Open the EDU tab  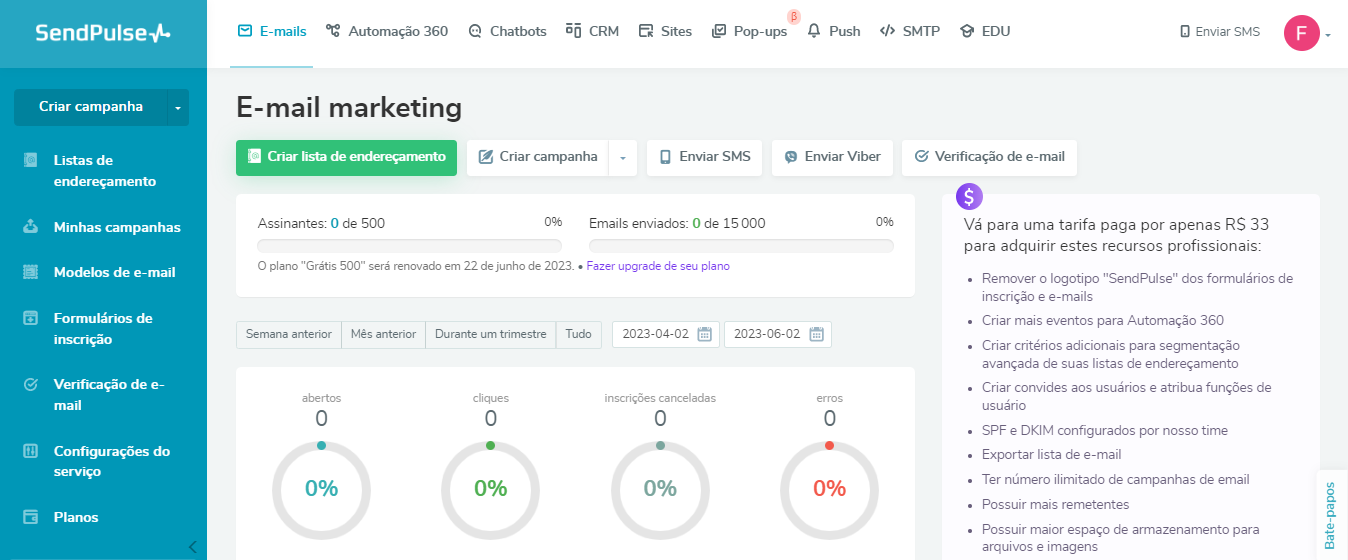[985, 31]
